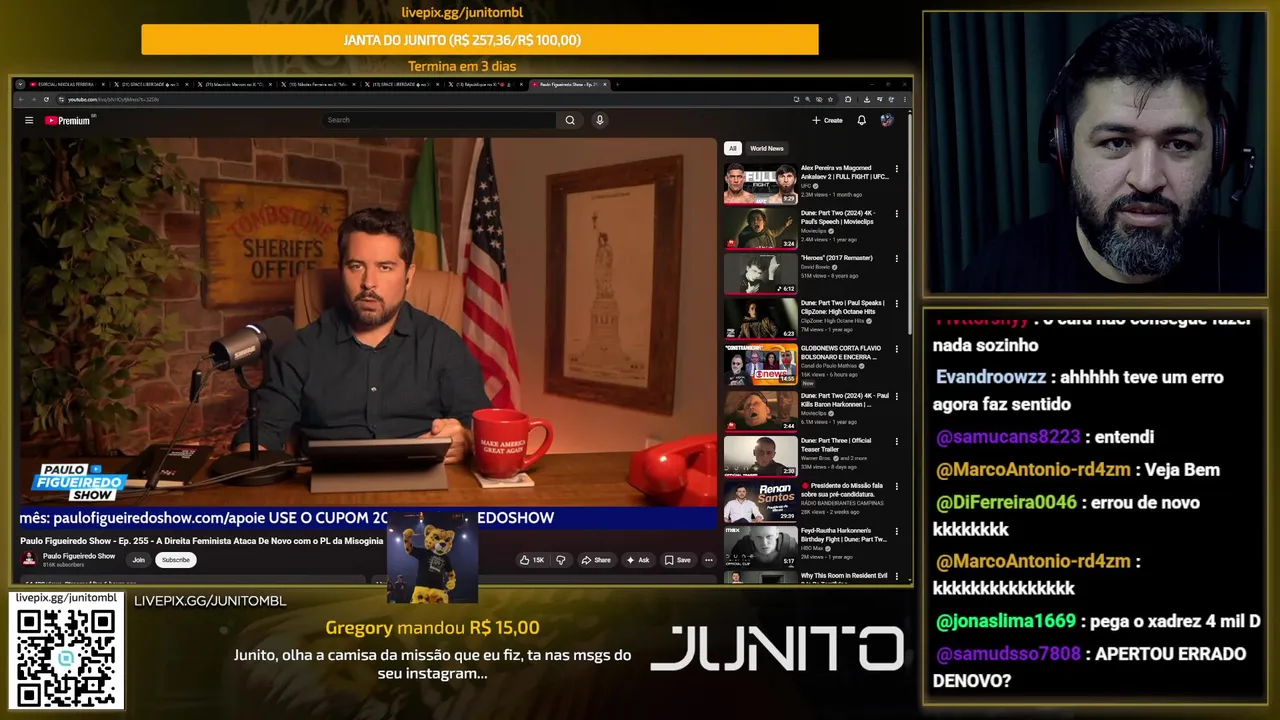Open Paul Kills Baron Harkonnen video title

(845, 400)
